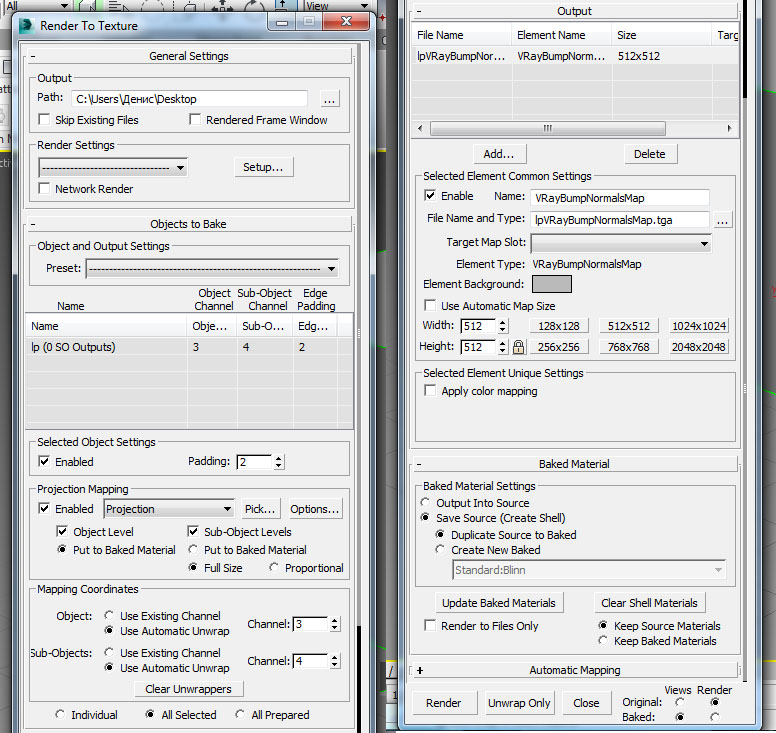Select Proportional radio option

pos(273,567)
